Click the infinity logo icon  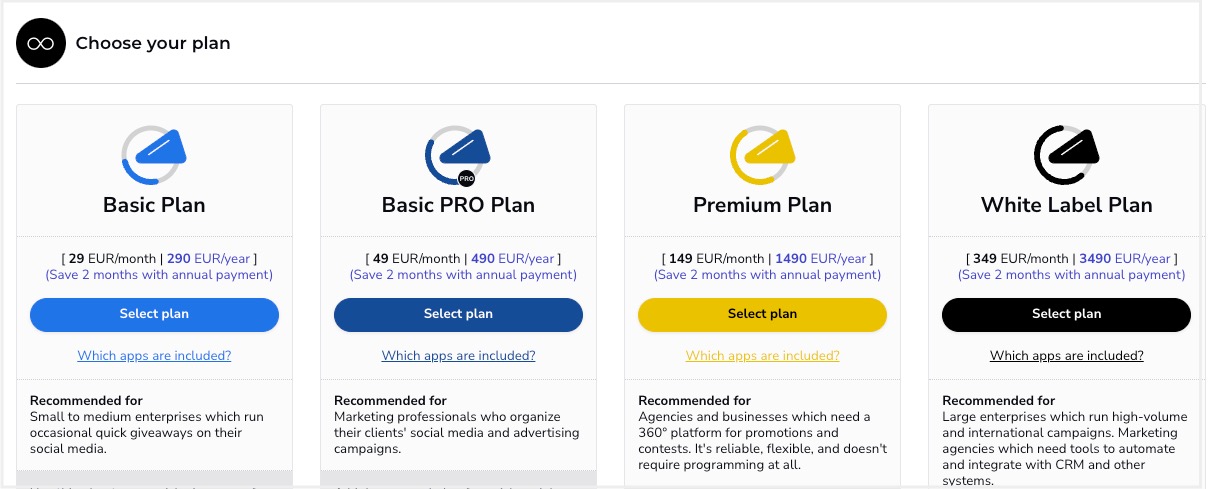coord(40,43)
